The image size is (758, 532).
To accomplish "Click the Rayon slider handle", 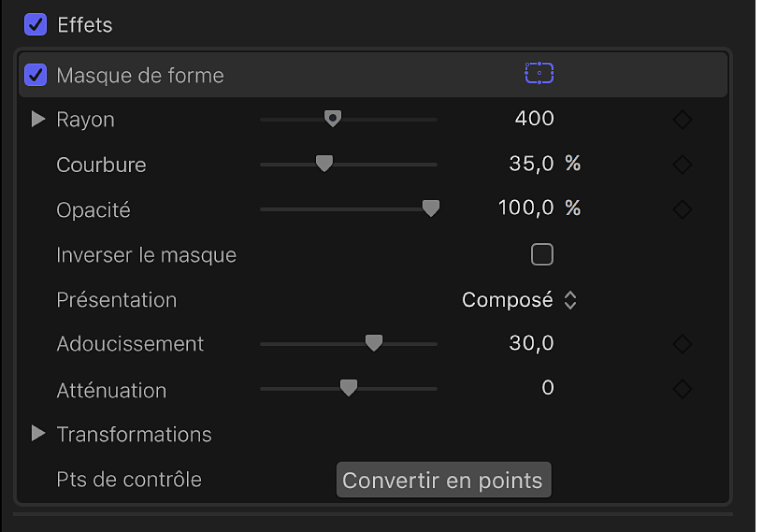I will [x=333, y=119].
